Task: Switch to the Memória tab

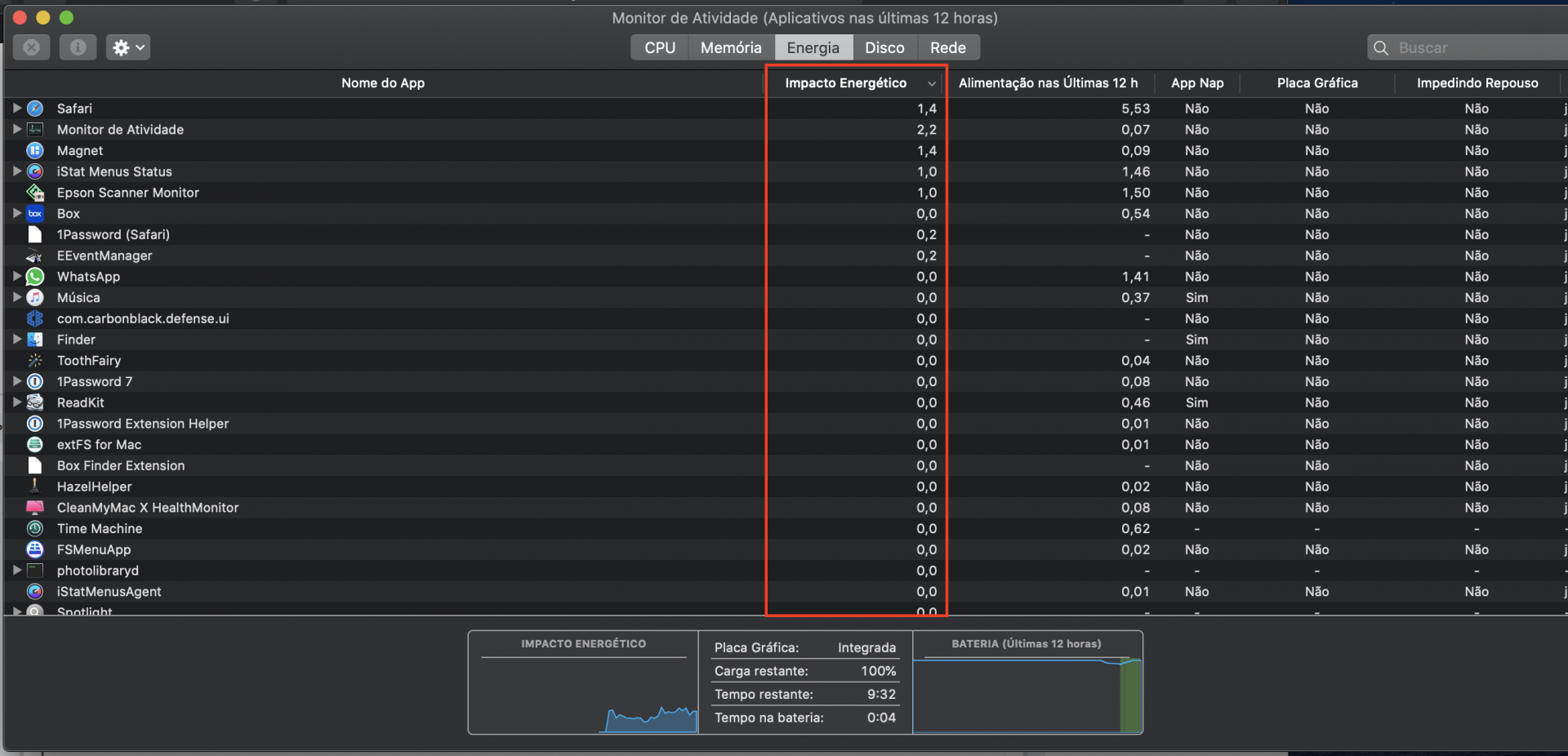Action: click(x=731, y=47)
